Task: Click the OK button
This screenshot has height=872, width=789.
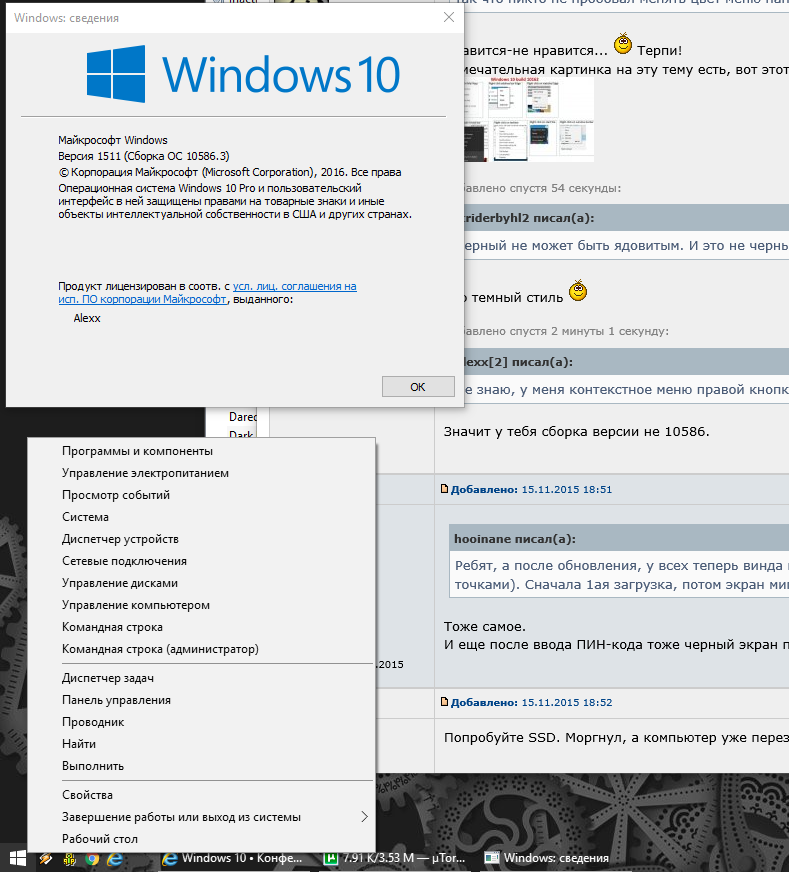Action: coord(418,387)
